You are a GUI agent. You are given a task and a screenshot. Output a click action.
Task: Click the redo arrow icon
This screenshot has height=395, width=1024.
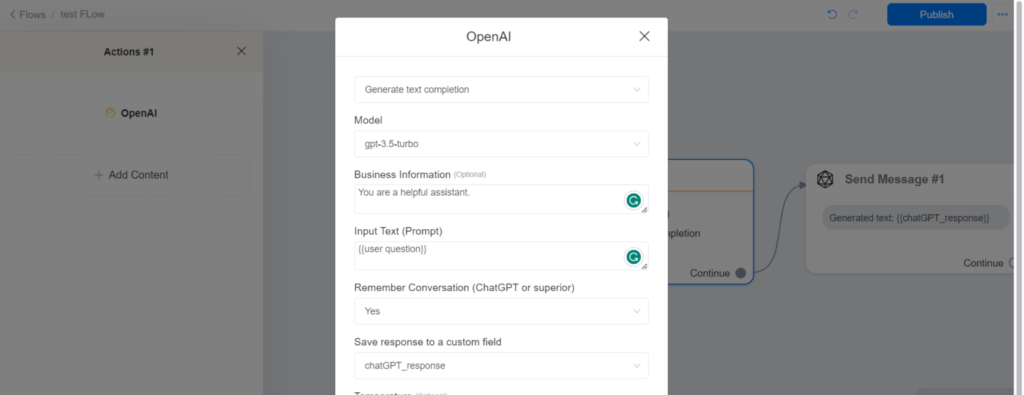click(x=853, y=14)
